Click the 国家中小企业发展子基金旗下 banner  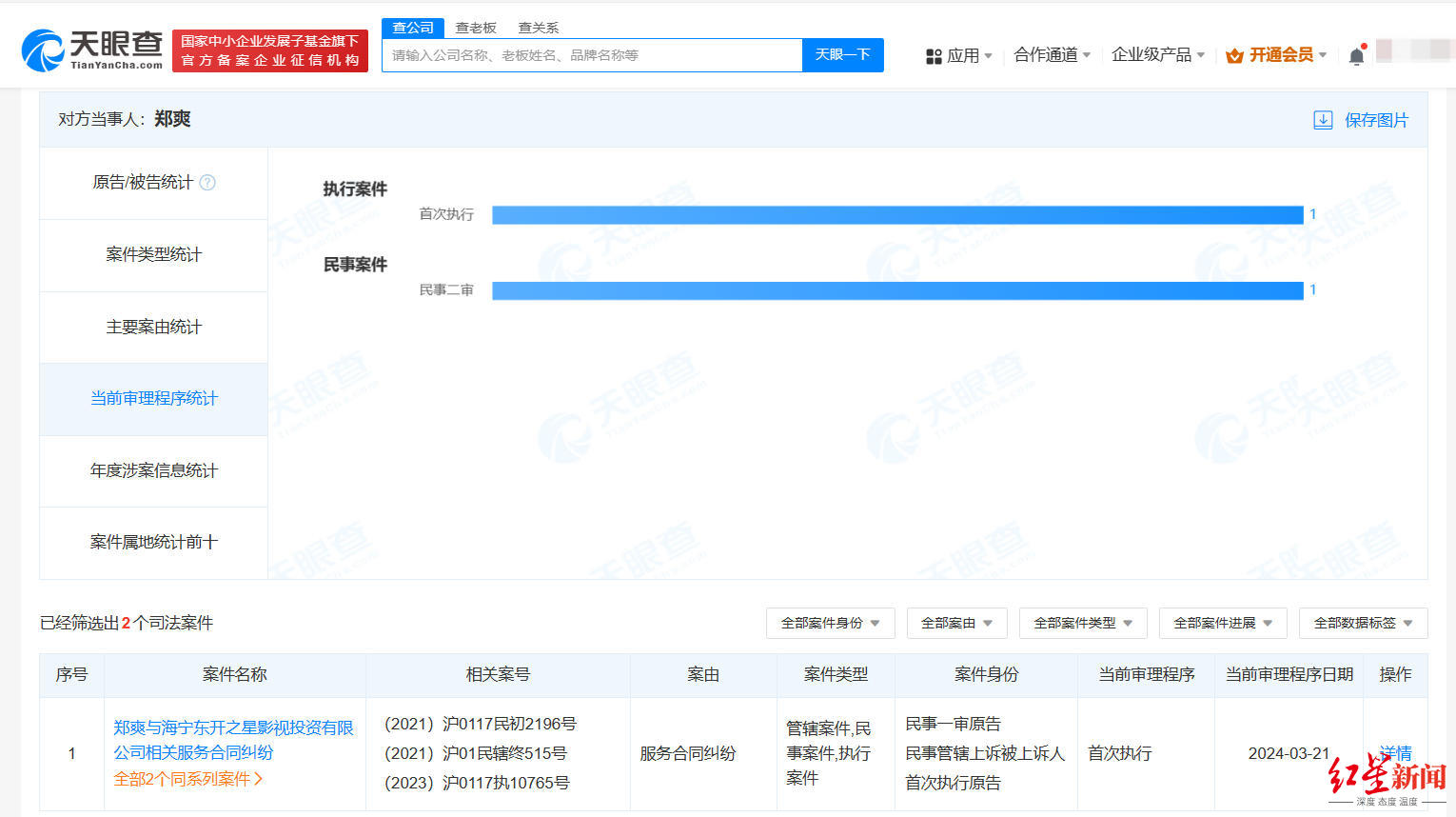point(270,50)
